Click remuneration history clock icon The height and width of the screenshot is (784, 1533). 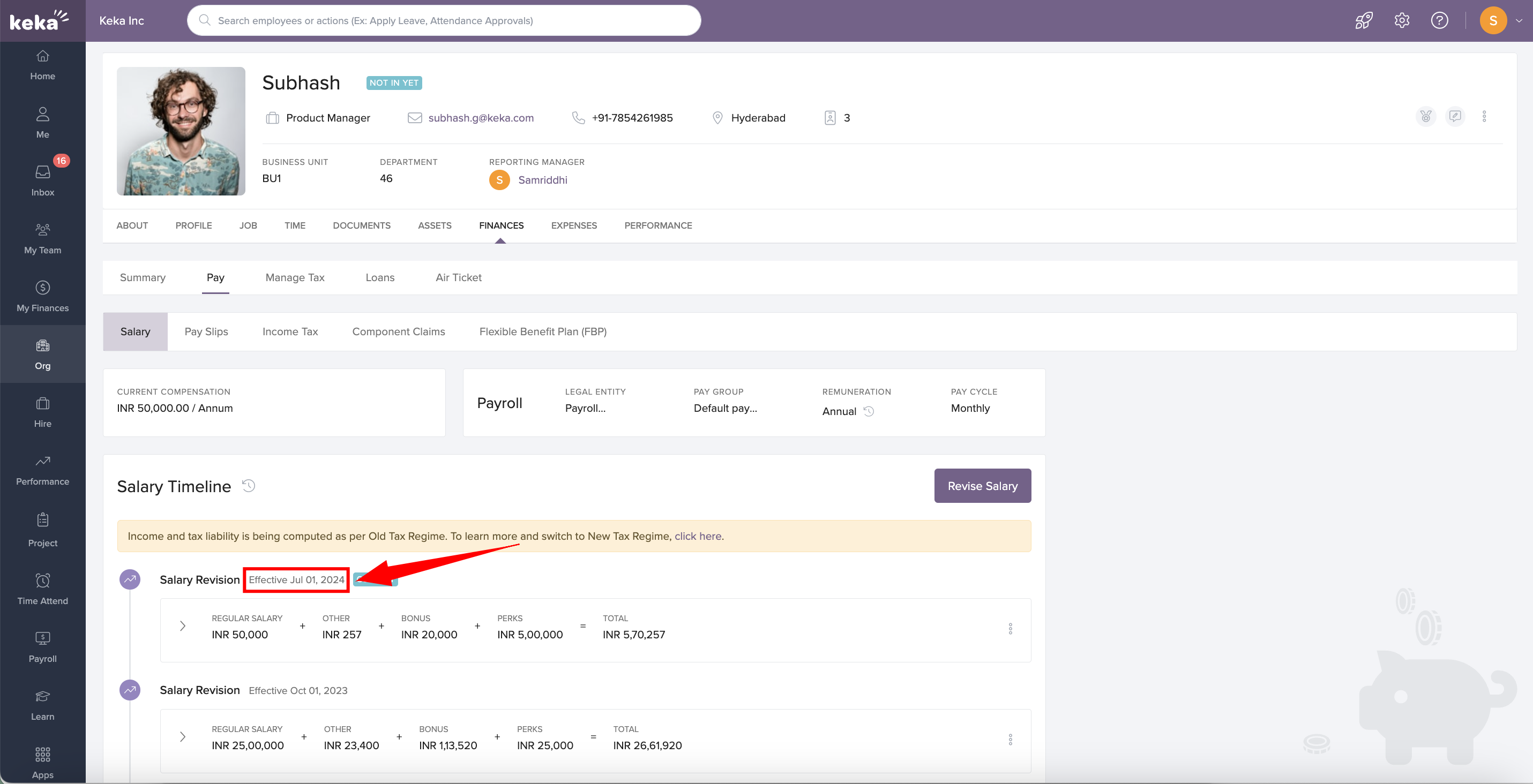(869, 411)
